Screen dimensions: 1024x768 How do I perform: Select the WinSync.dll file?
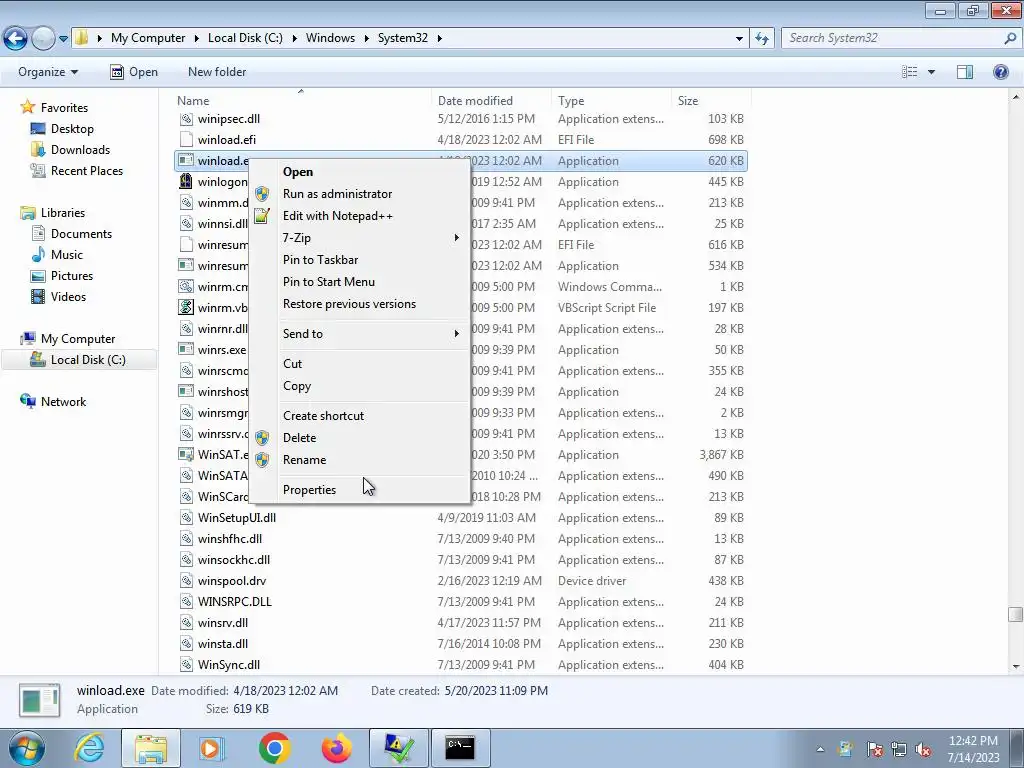click(x=229, y=665)
